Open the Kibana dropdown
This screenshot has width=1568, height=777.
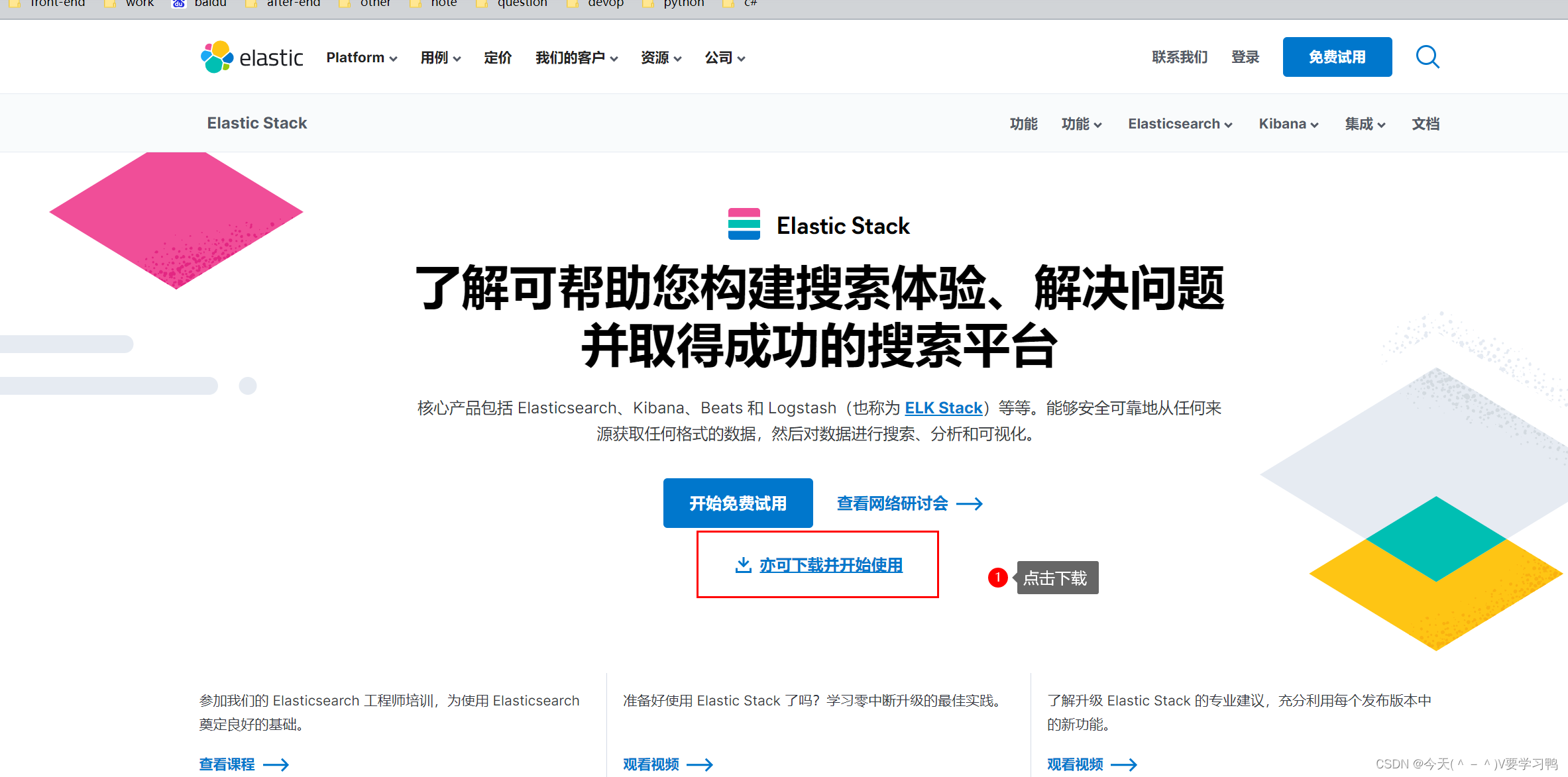click(x=1287, y=123)
